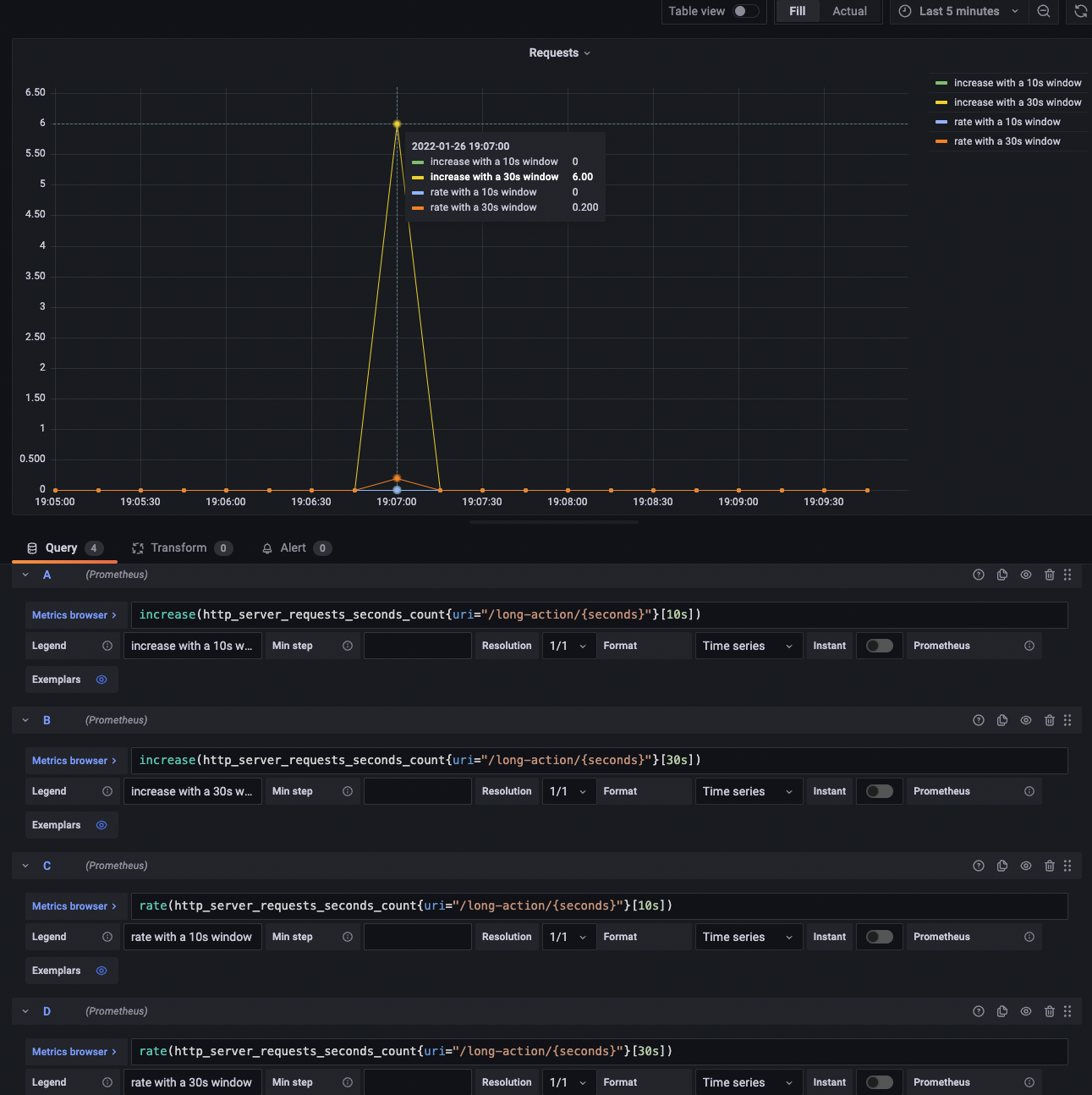
Task: Toggle Exemplars visibility in query B
Action: tap(101, 825)
